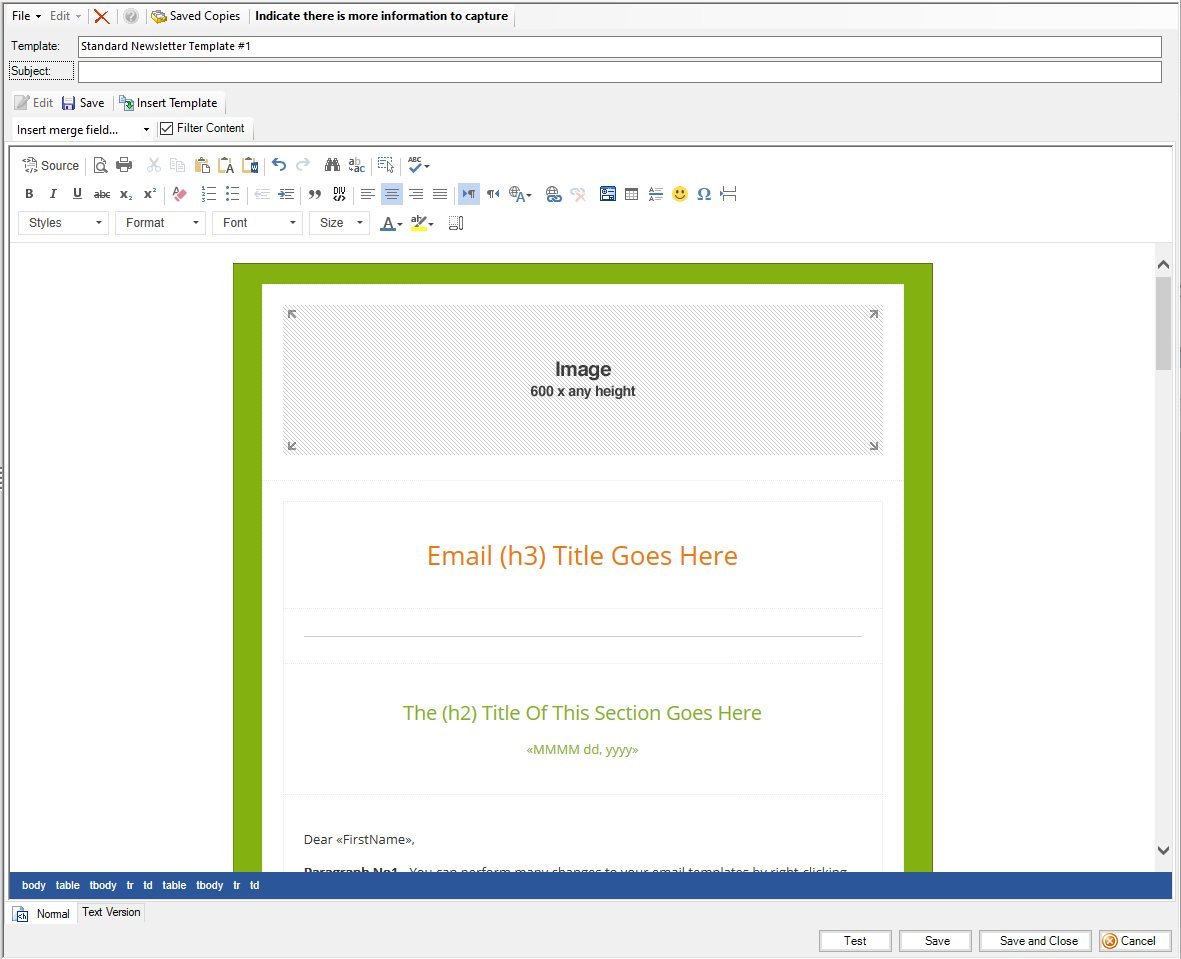Expand the Font dropdown
Image resolution: width=1181 pixels, height=959 pixels.
[x=257, y=223]
